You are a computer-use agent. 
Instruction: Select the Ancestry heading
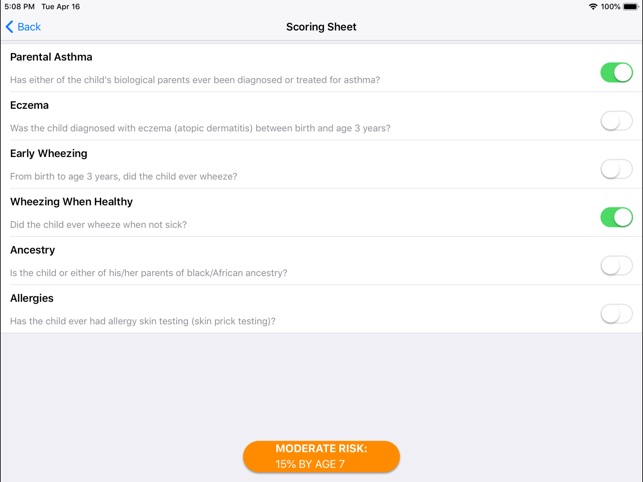point(32,250)
